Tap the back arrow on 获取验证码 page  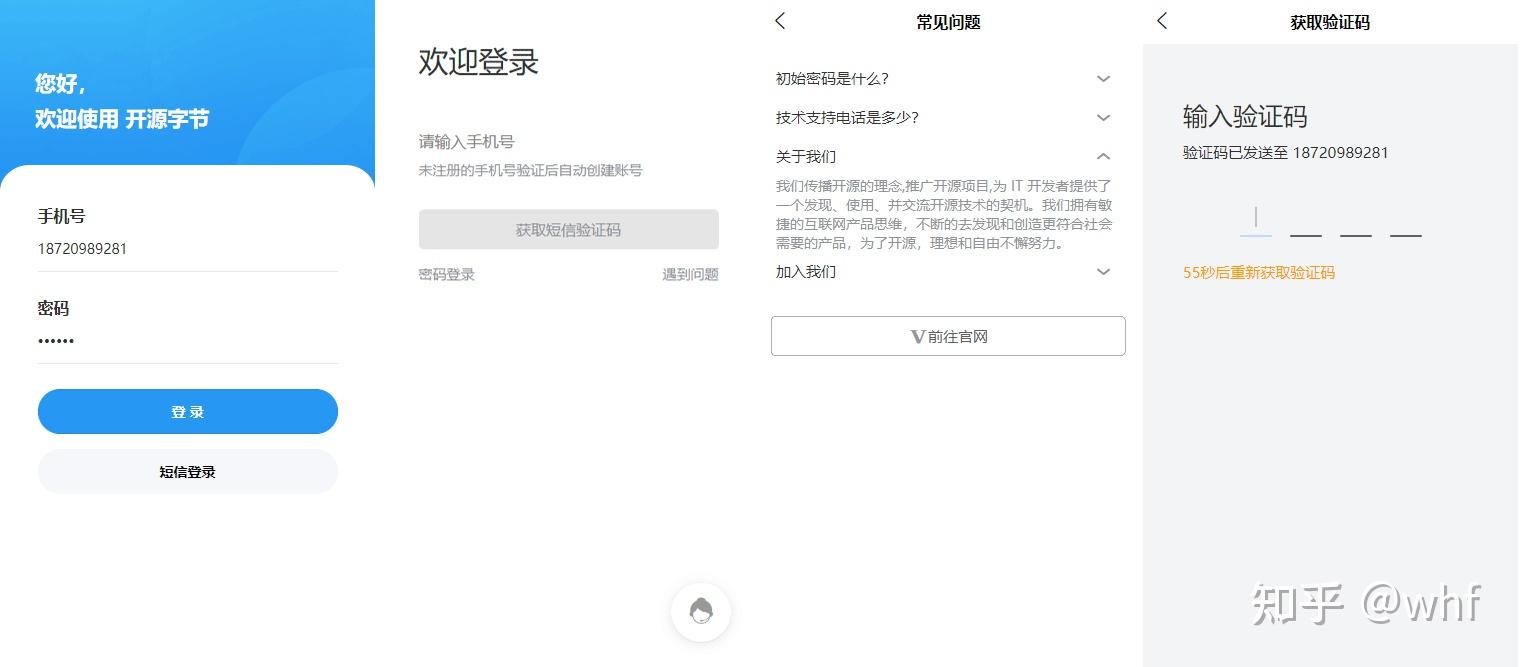pyautogui.click(x=1162, y=21)
